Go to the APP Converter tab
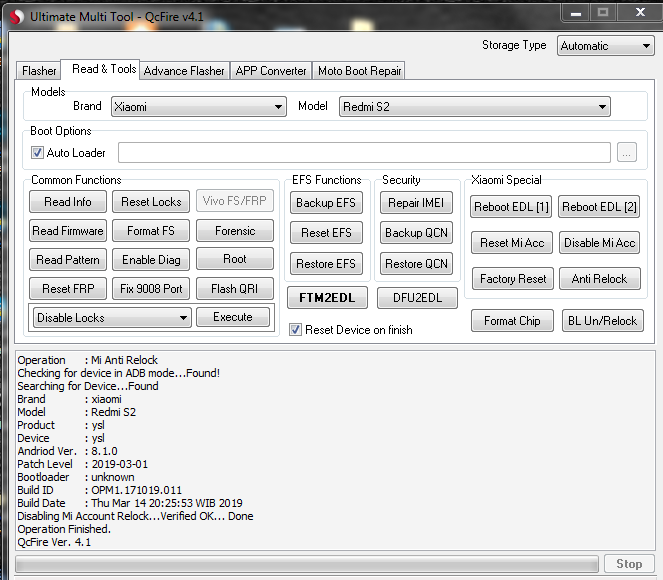The image size is (663, 580). tap(271, 71)
